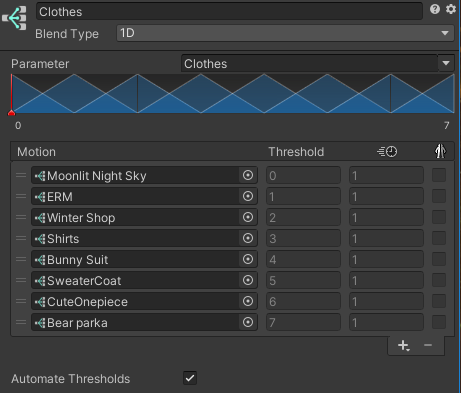Open the Parameter Clothes dropdown
This screenshot has width=461, height=393.
[318, 64]
